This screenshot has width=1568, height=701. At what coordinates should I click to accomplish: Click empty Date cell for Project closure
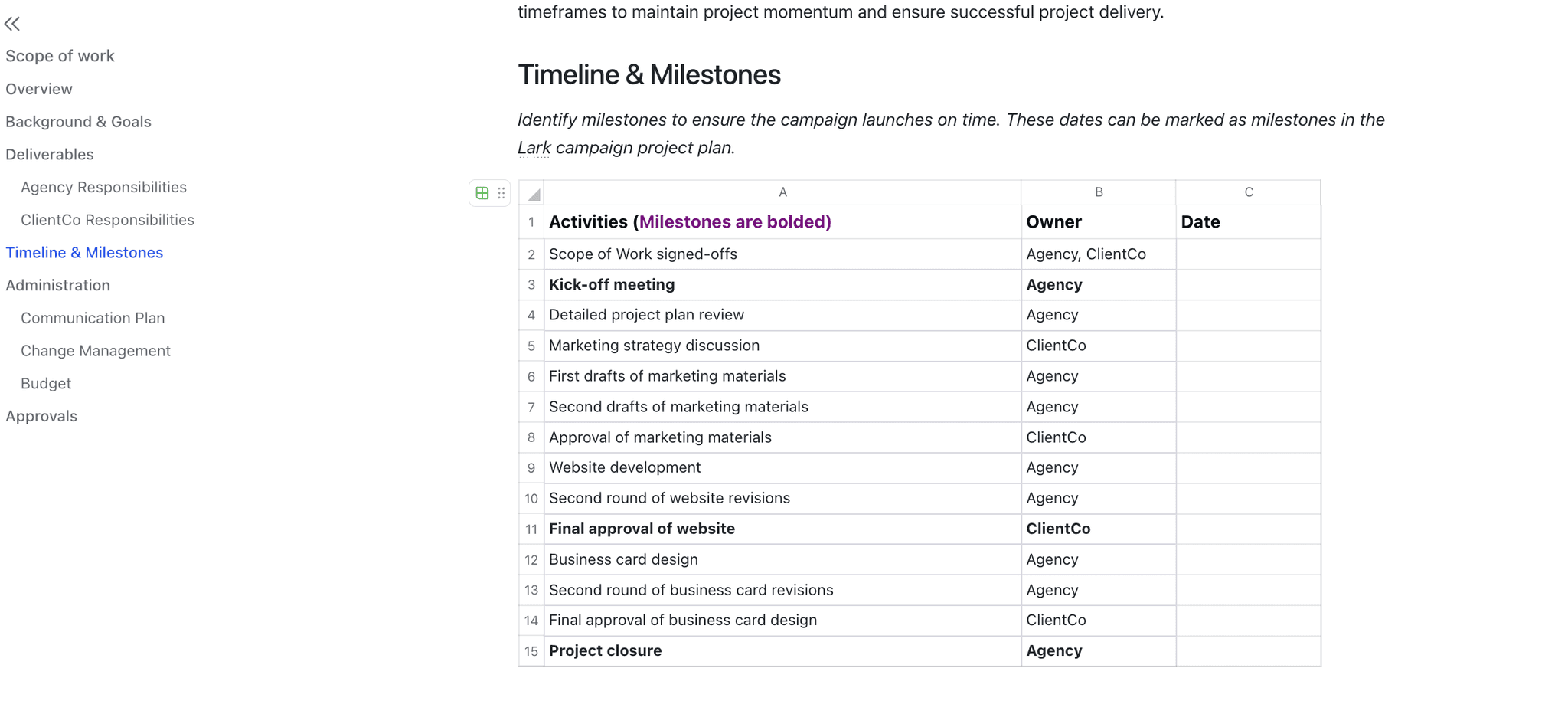(1249, 651)
